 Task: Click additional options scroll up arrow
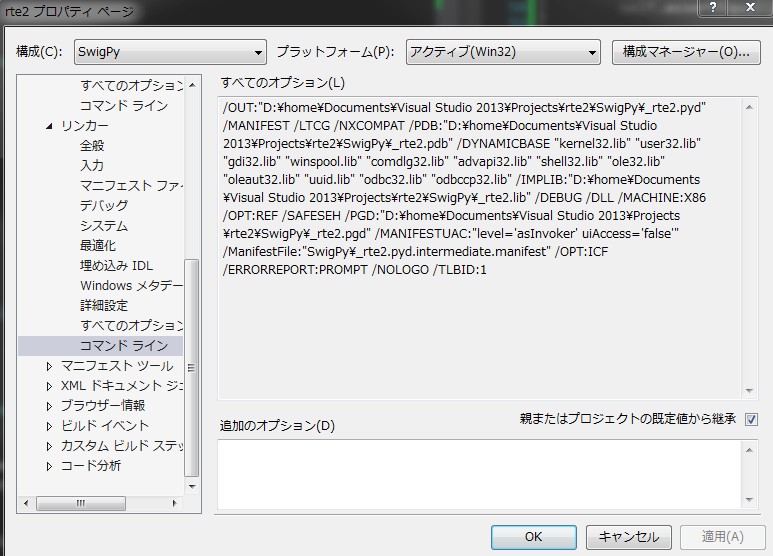click(749, 450)
